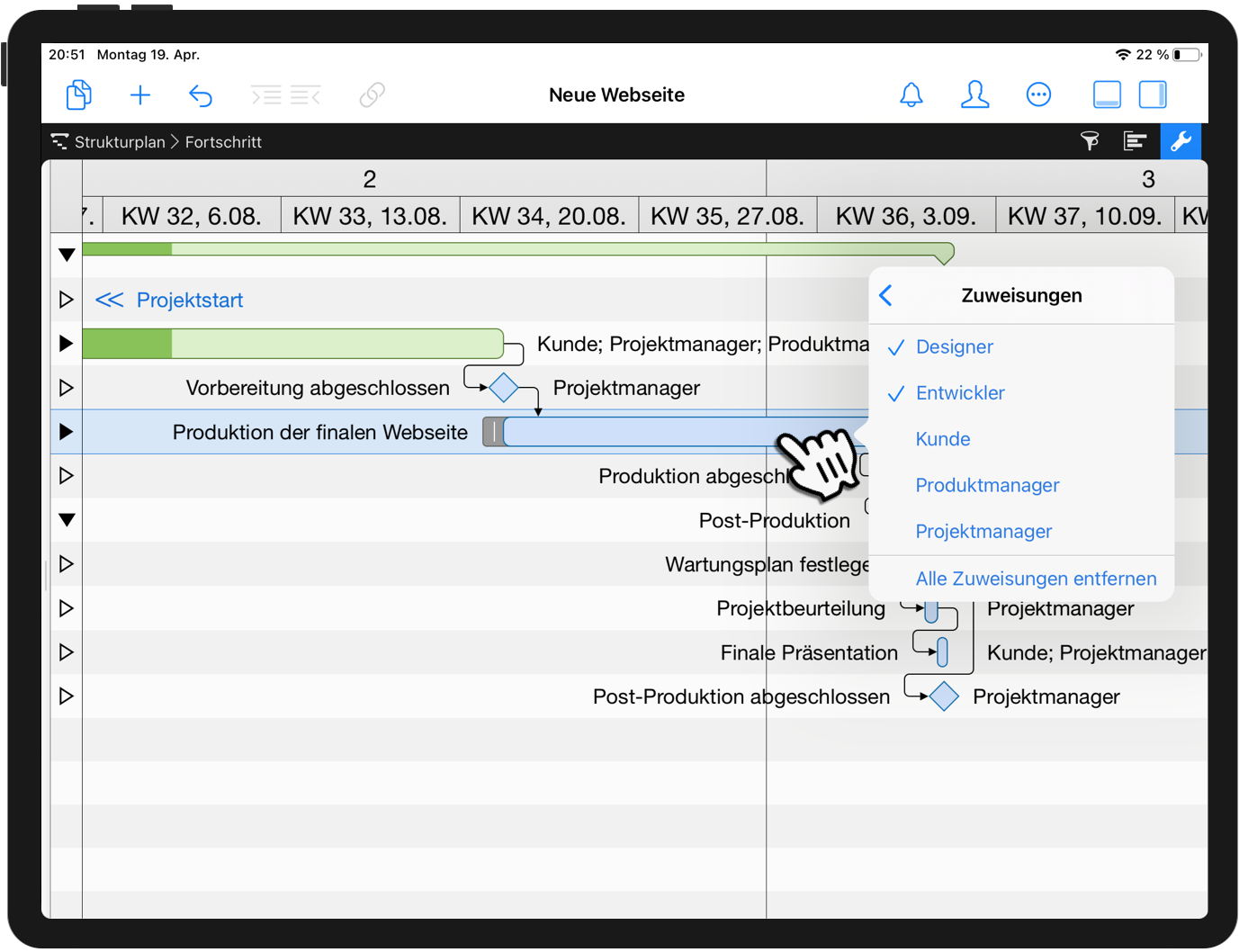Image resolution: width=1239 pixels, height=952 pixels.
Task: Open the link dependencies tool
Action: tap(373, 94)
